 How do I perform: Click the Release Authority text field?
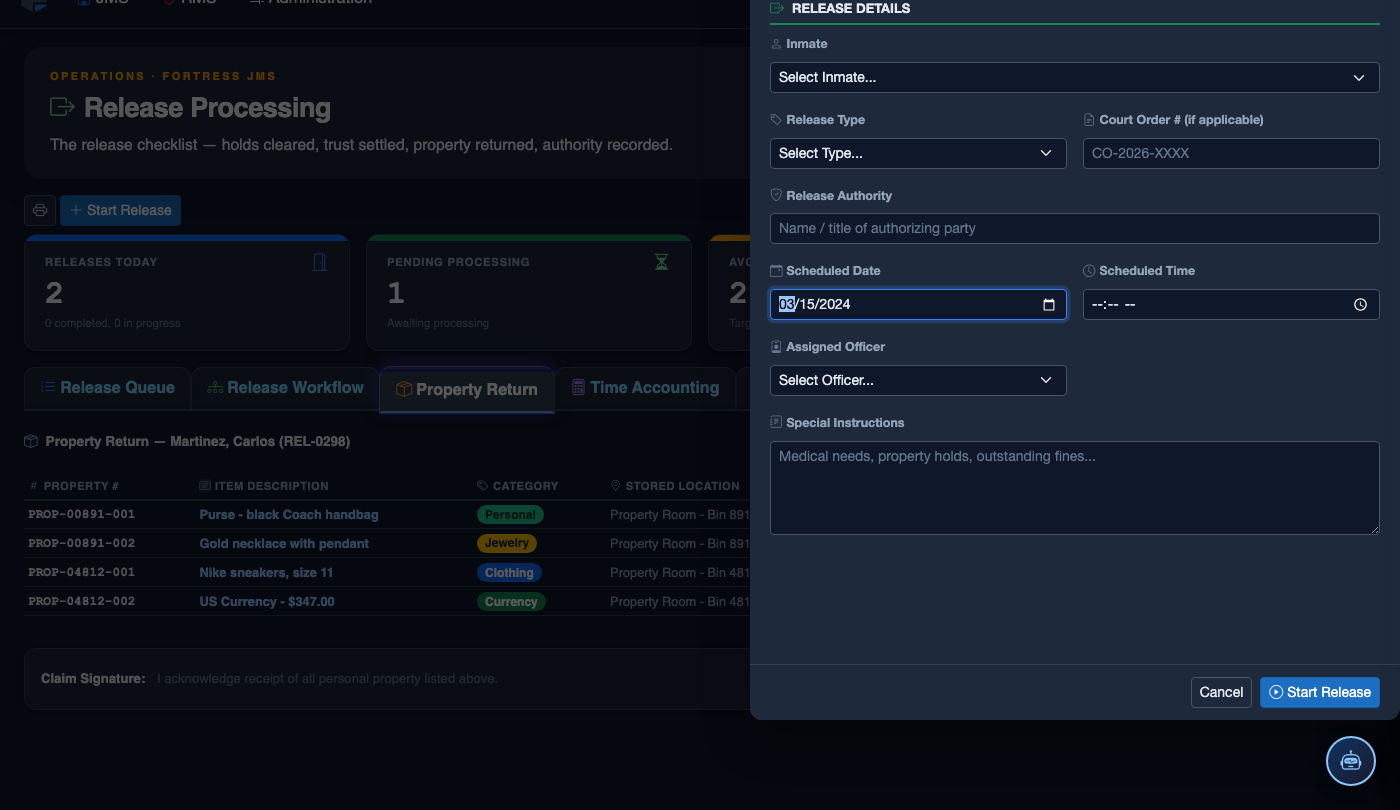click(x=1074, y=228)
